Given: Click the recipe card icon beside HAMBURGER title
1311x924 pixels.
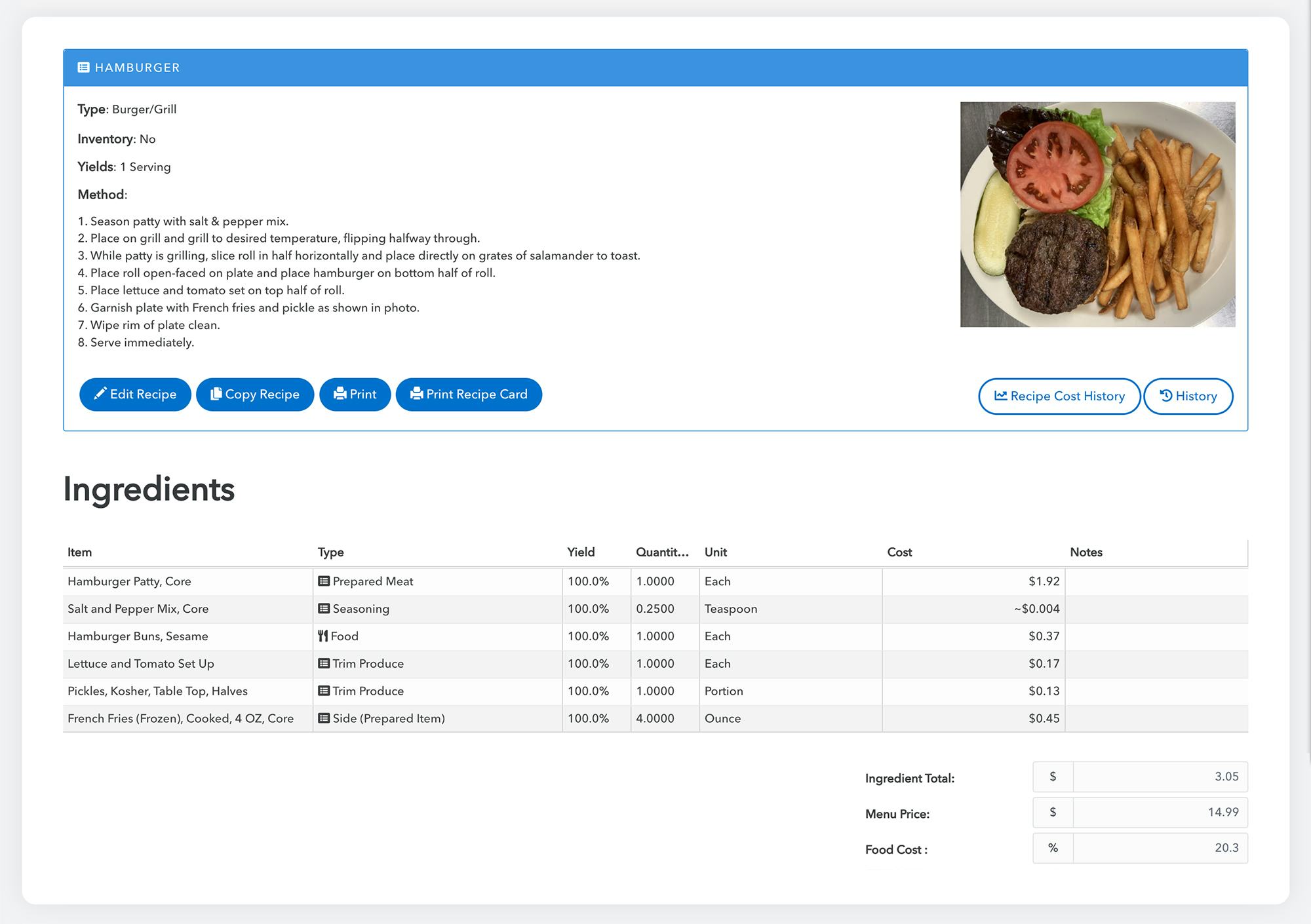Looking at the screenshot, I should tap(83, 67).
